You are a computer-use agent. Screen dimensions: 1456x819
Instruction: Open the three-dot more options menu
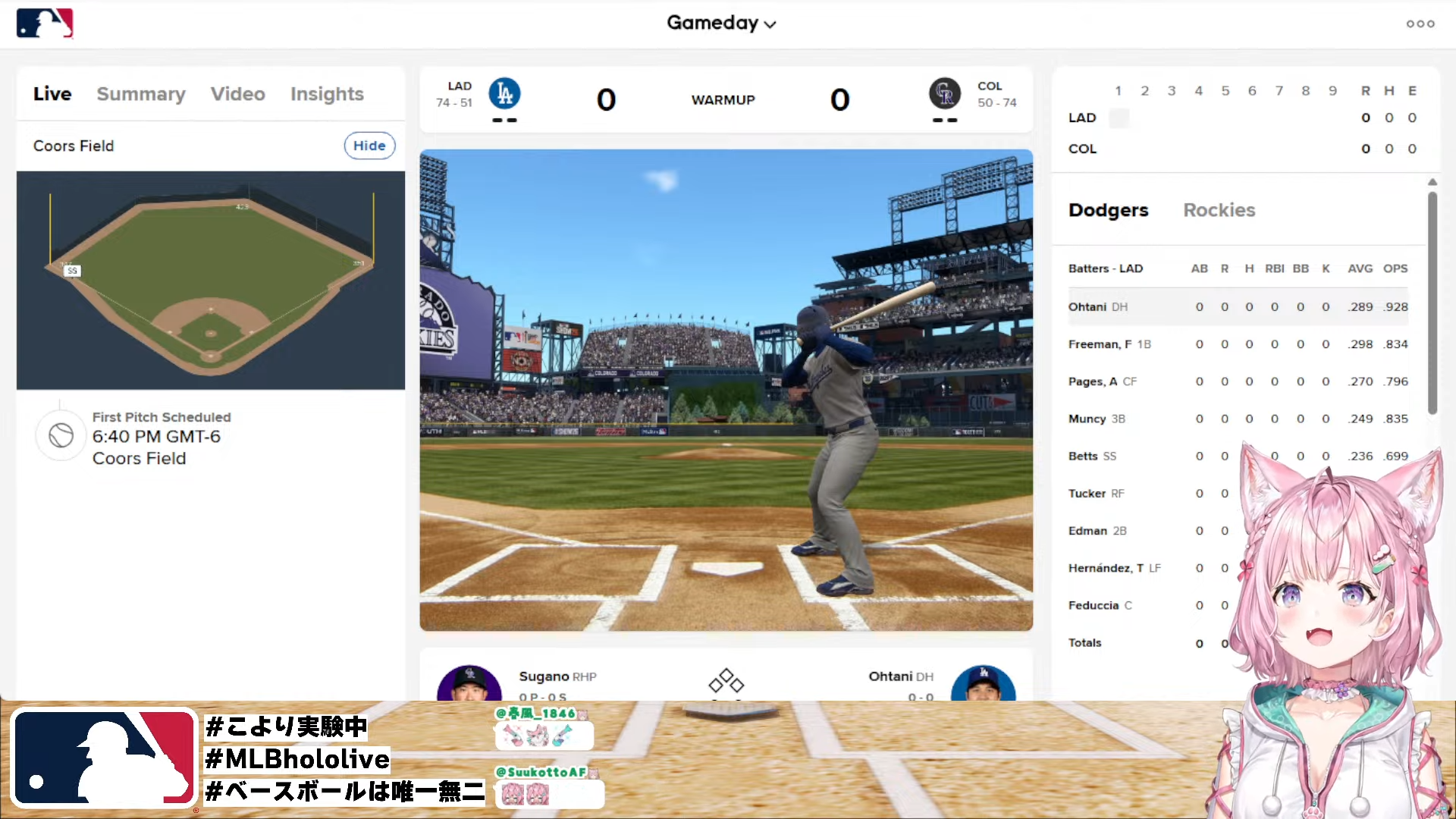click(x=1420, y=24)
